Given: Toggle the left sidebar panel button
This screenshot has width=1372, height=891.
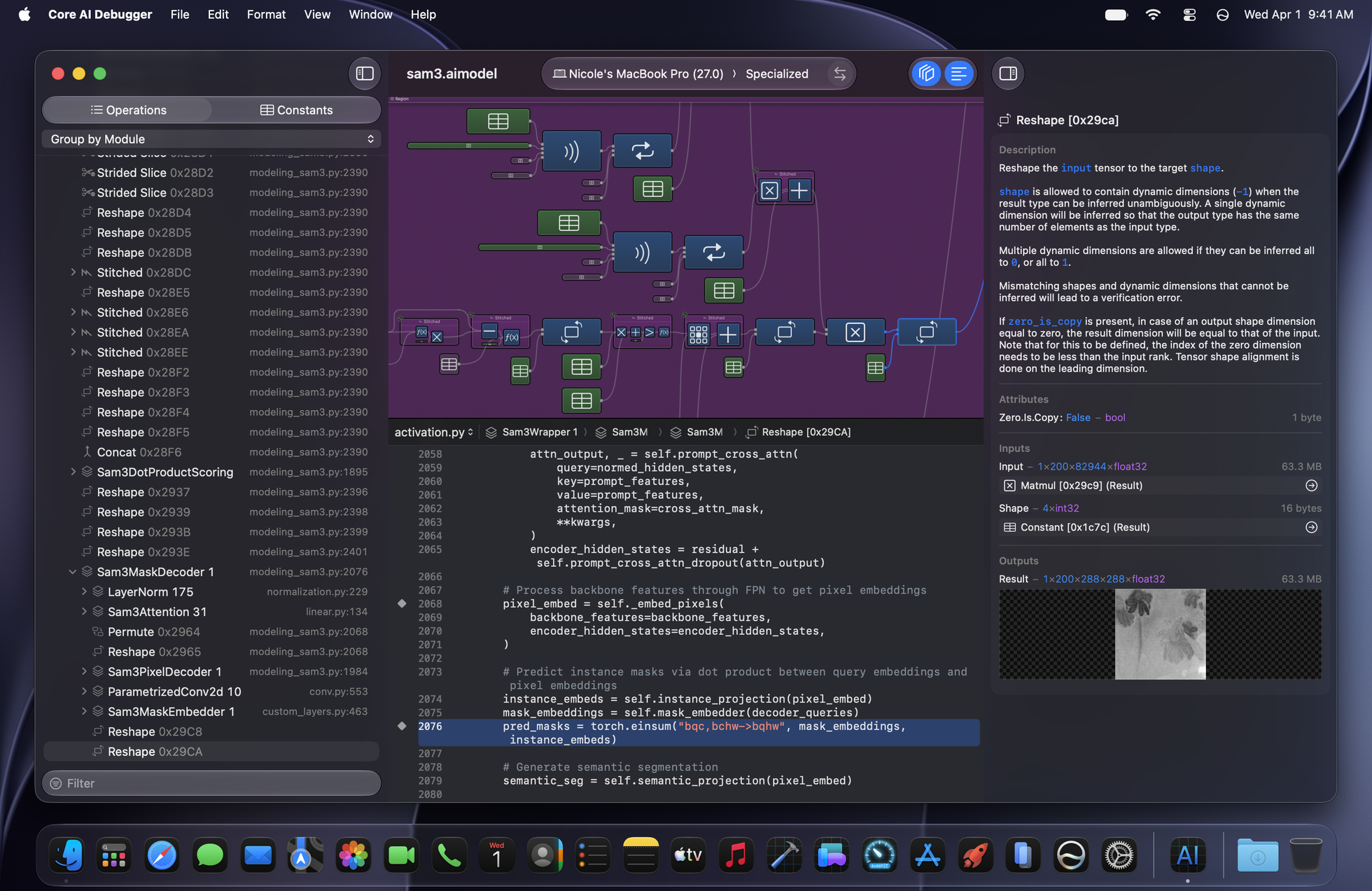Looking at the screenshot, I should 365,73.
